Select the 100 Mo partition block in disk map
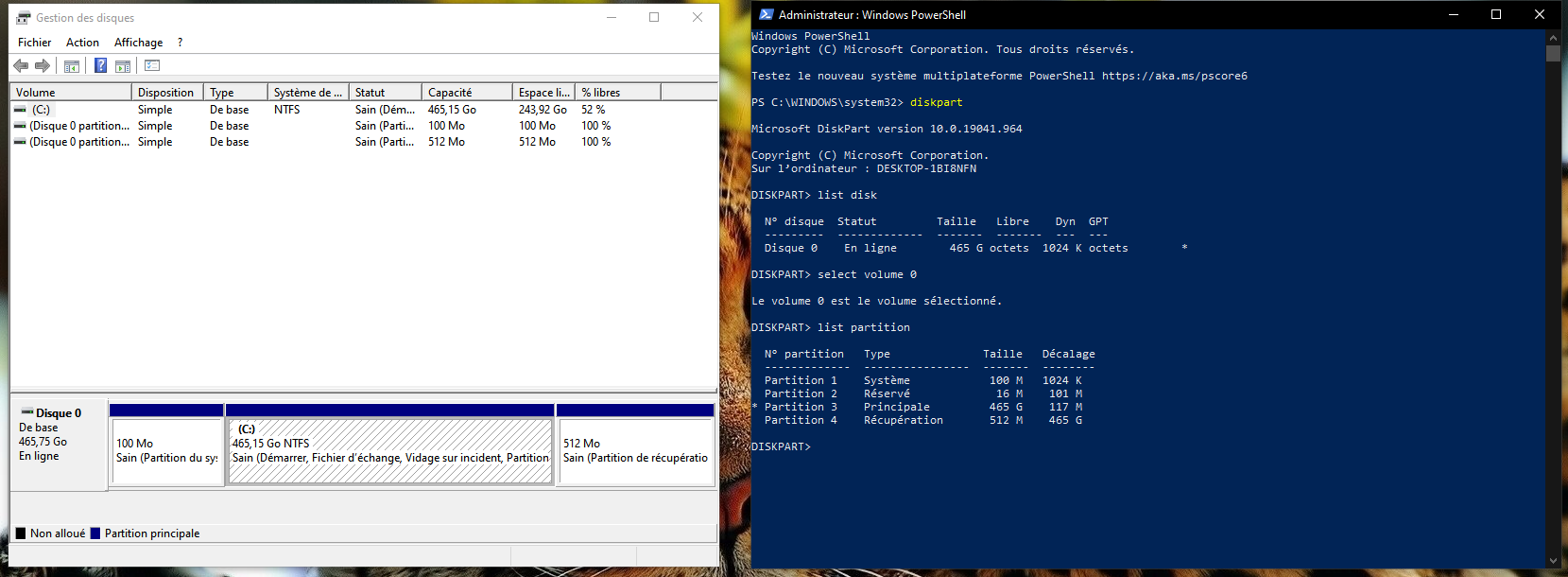Viewport: 1568px width, 577px height. click(x=166, y=445)
